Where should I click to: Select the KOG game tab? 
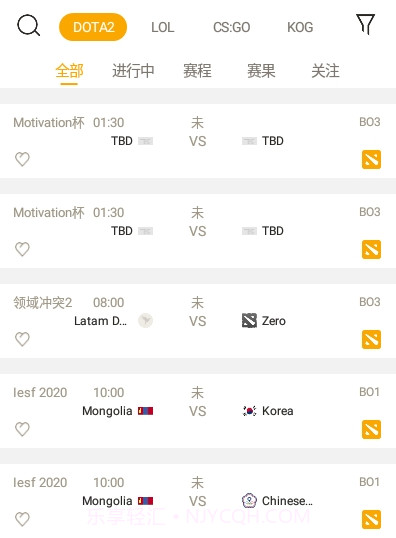(x=300, y=27)
